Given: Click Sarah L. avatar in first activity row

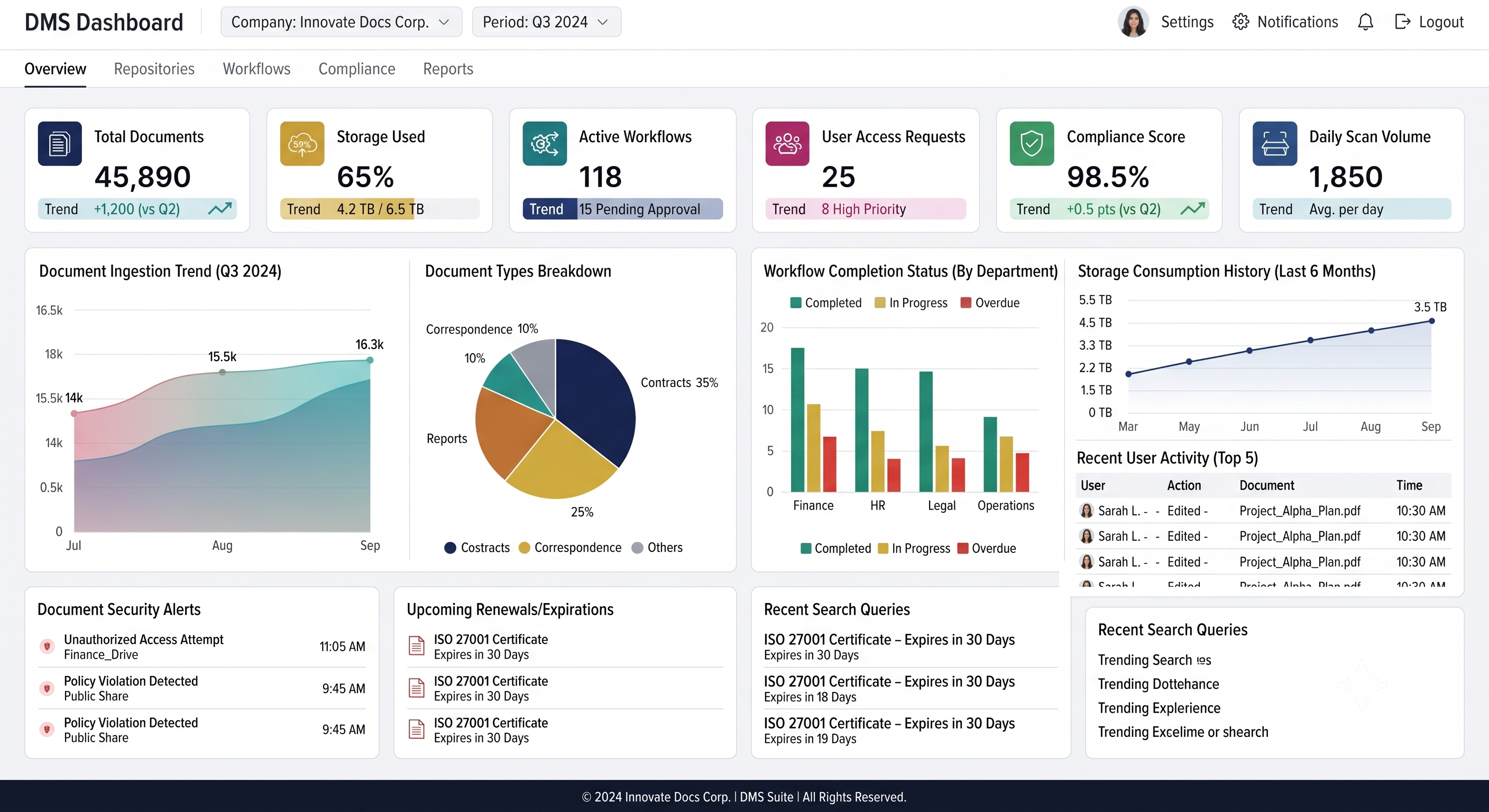Looking at the screenshot, I should (x=1087, y=511).
